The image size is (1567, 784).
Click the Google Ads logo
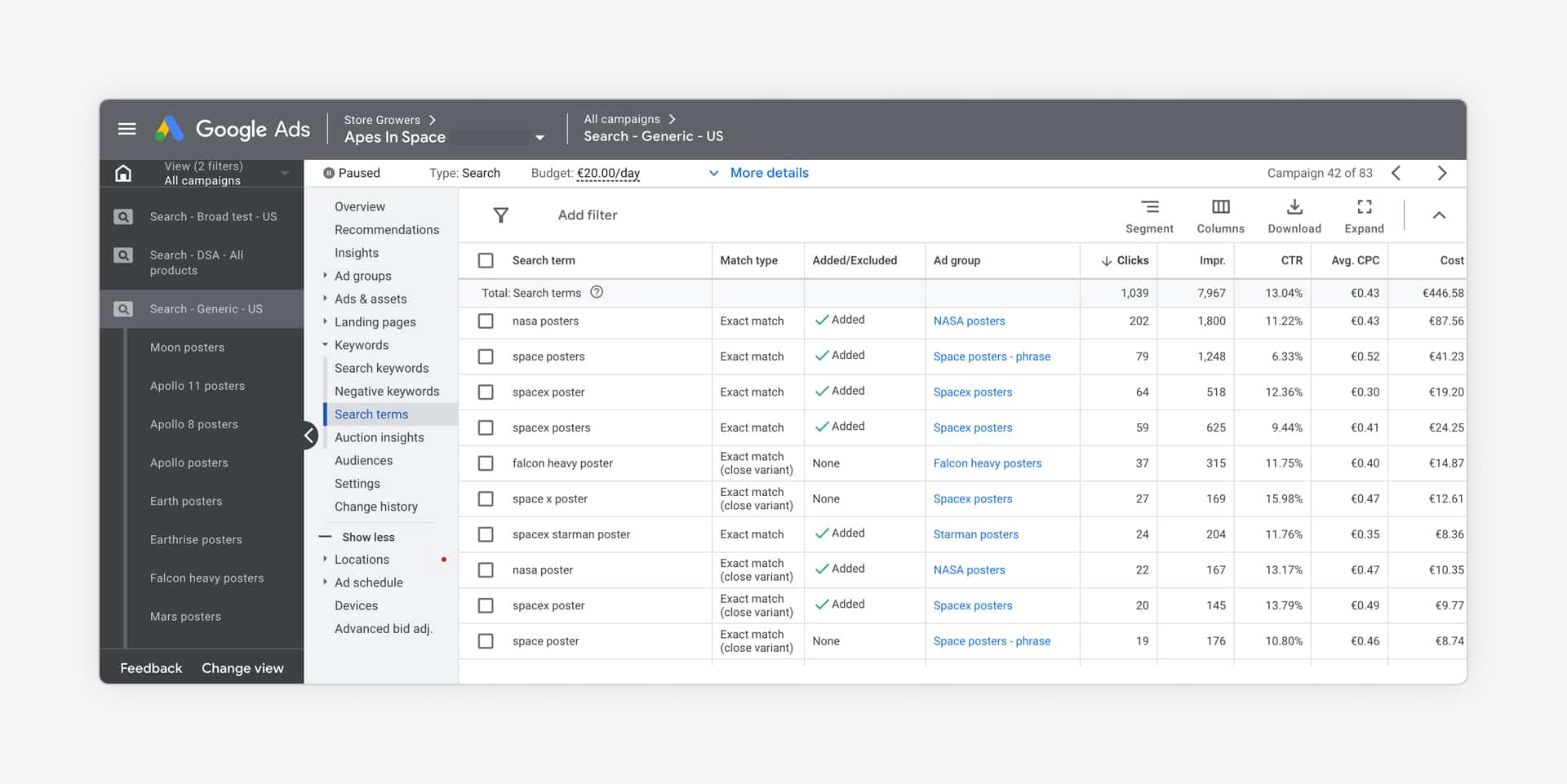click(233, 129)
